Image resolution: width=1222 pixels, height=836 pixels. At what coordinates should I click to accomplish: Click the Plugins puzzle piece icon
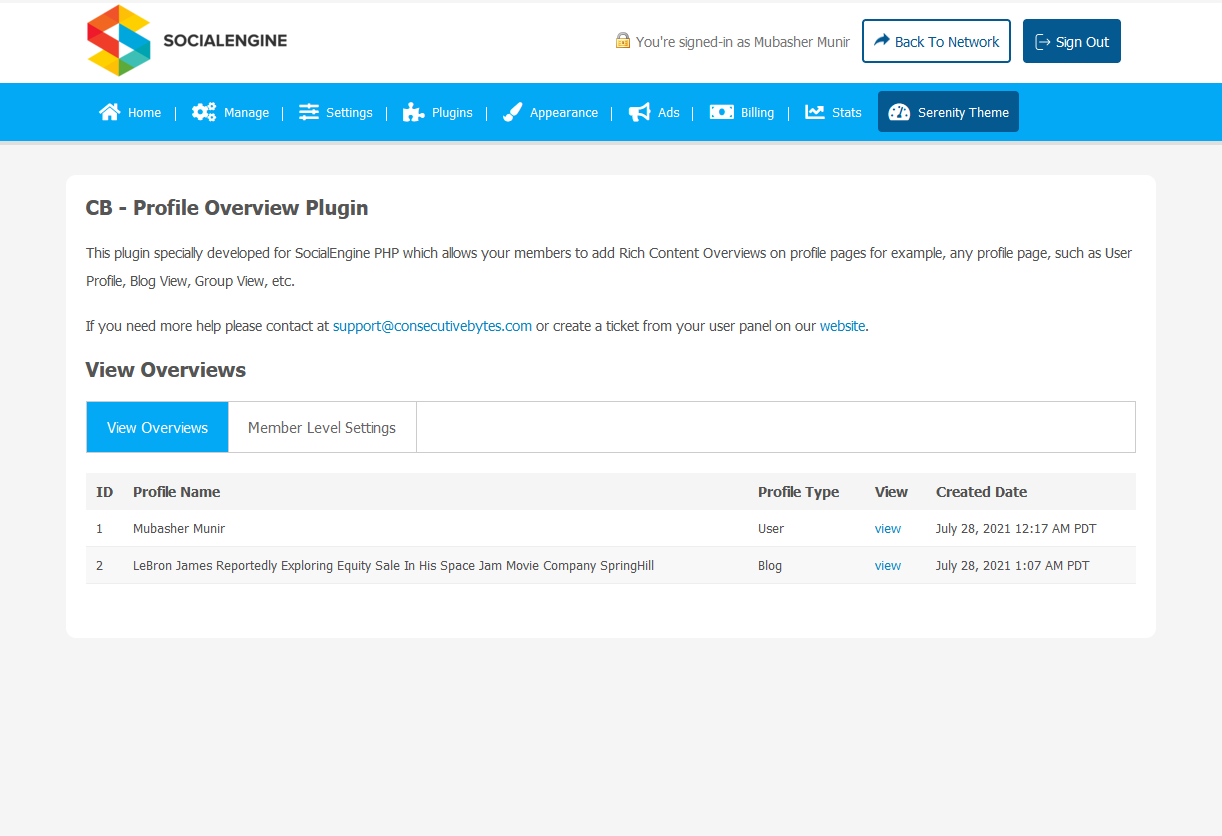click(413, 112)
